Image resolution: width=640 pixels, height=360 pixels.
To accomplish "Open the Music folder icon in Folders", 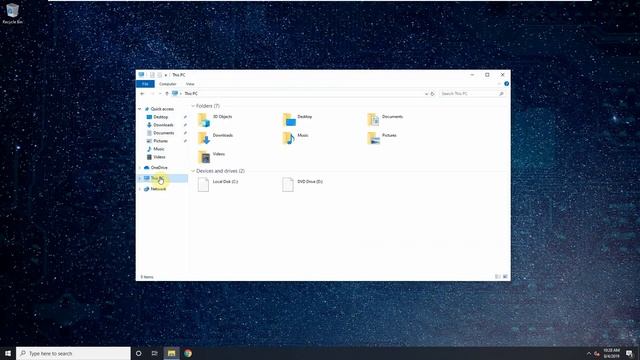I will [289, 138].
